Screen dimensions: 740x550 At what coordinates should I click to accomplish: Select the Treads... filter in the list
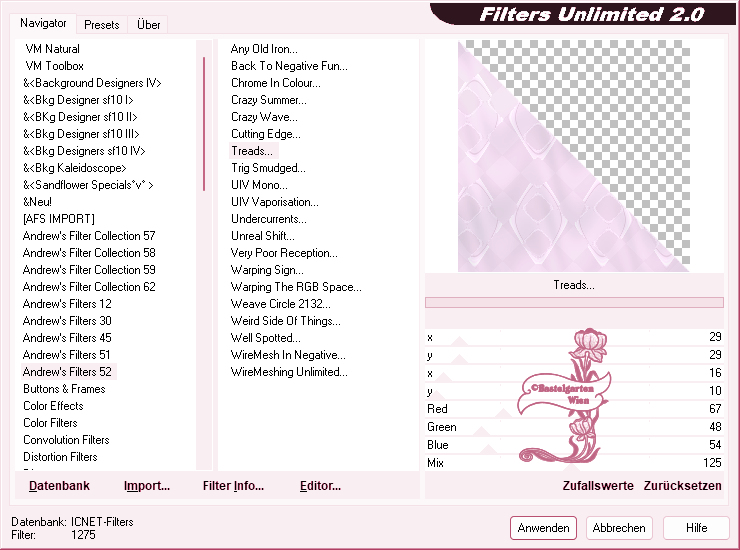click(251, 151)
